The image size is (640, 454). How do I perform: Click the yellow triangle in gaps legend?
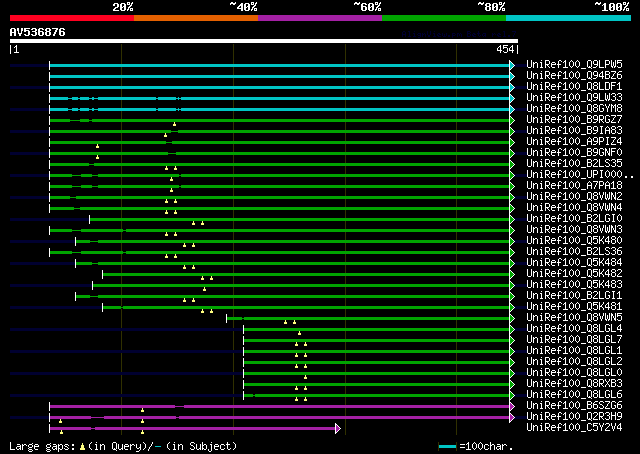(x=82, y=447)
